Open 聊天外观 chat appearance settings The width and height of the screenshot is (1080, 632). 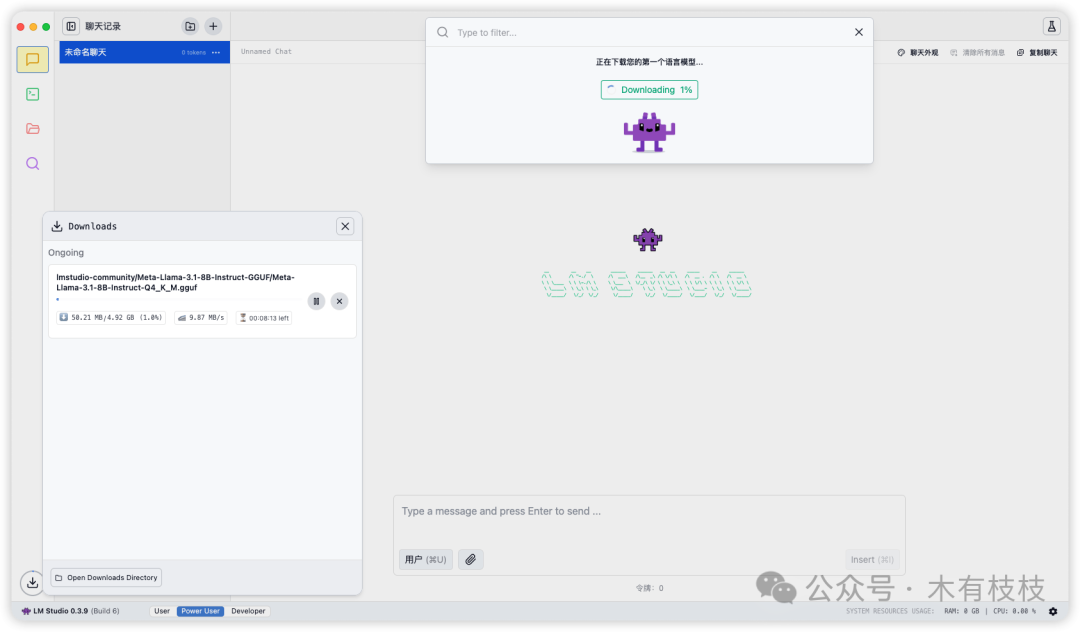click(x=918, y=52)
